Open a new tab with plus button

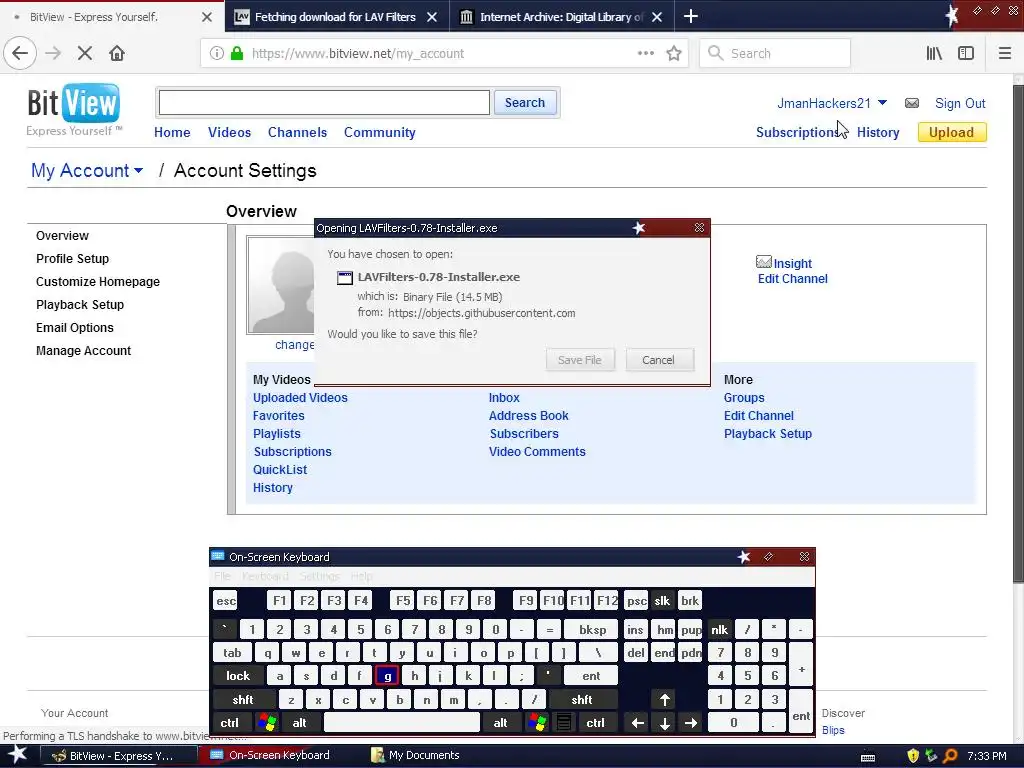[690, 16]
